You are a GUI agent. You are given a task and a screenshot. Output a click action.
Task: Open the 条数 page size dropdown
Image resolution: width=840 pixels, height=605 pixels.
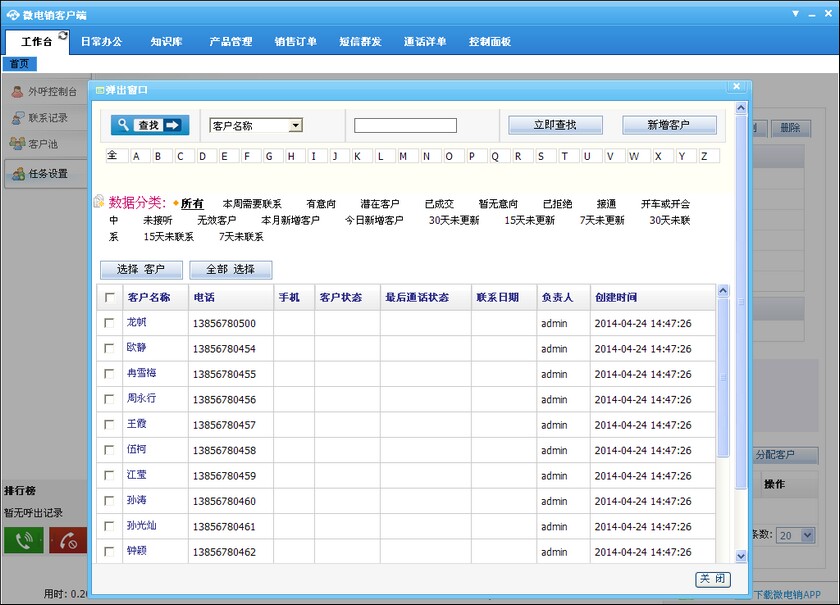pos(808,535)
